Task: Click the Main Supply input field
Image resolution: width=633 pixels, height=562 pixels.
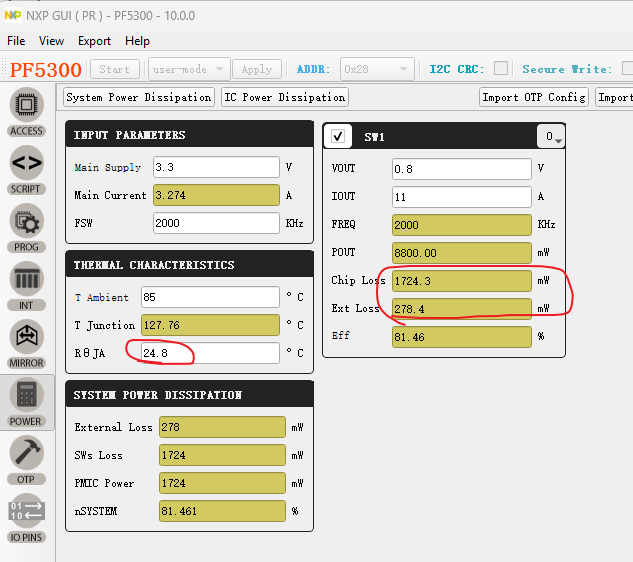Action: click(216, 167)
